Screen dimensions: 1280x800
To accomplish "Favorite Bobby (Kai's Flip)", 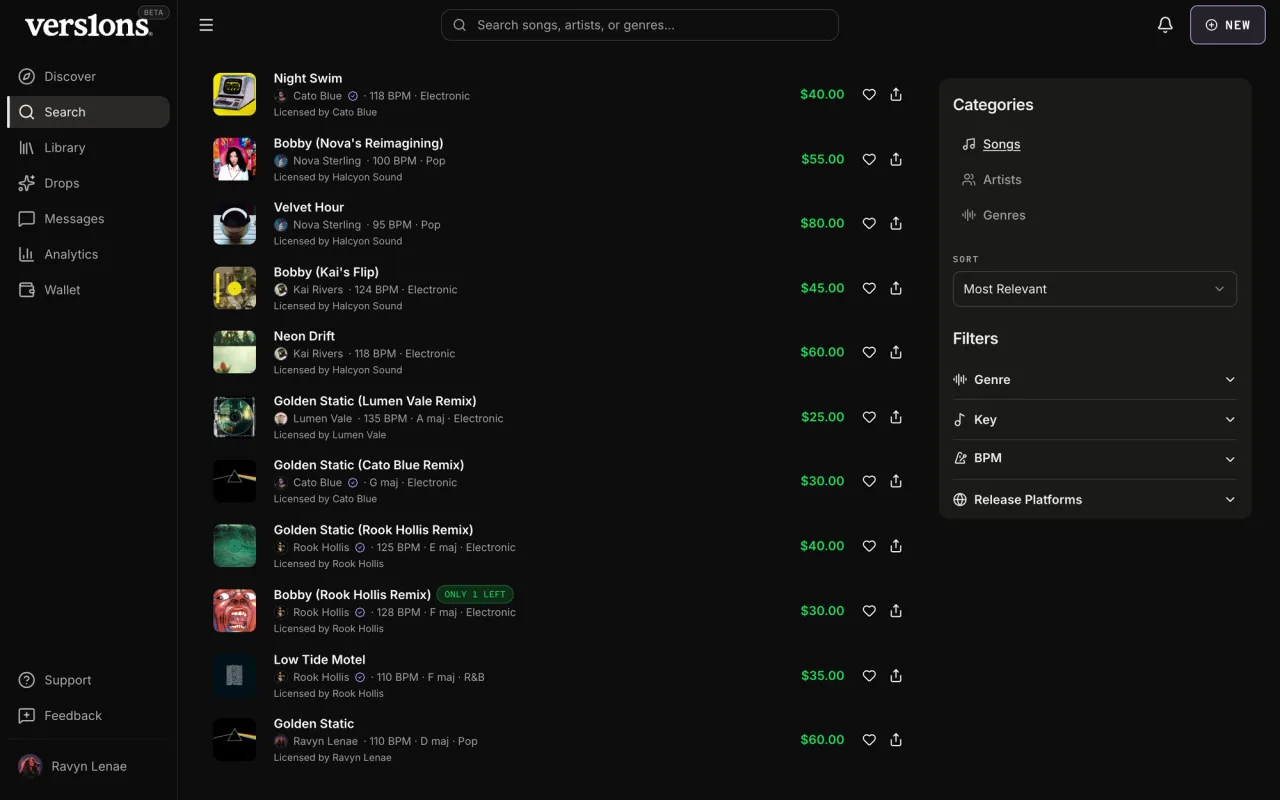I will click(x=869, y=288).
